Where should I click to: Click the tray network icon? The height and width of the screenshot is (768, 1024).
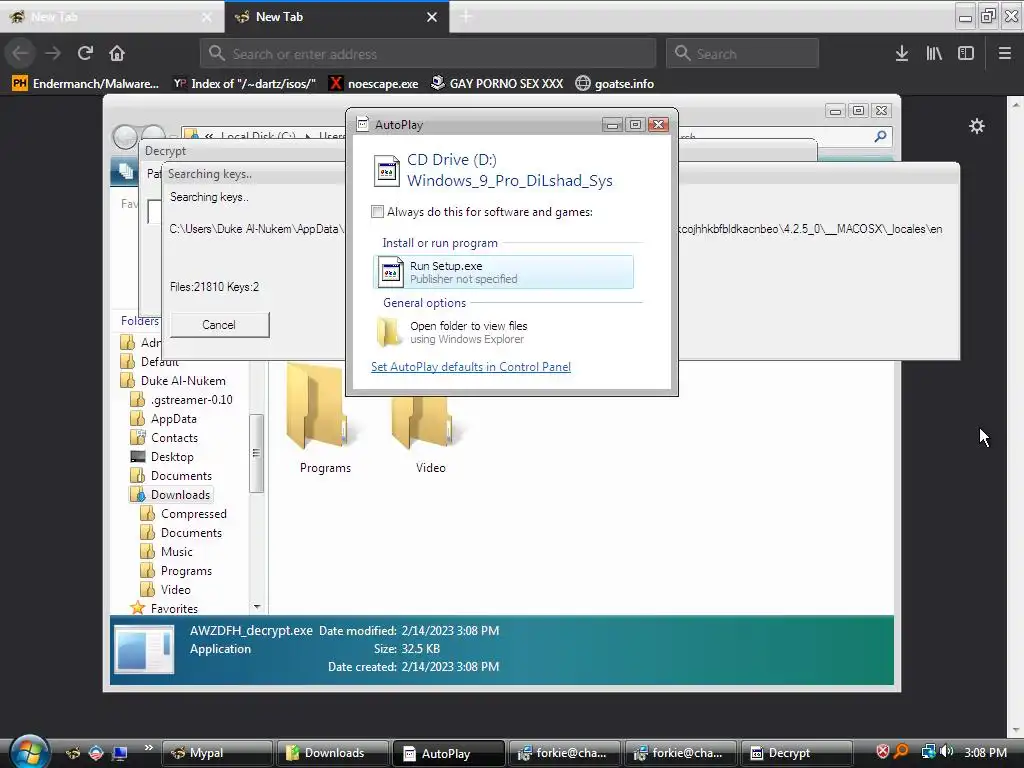click(928, 752)
